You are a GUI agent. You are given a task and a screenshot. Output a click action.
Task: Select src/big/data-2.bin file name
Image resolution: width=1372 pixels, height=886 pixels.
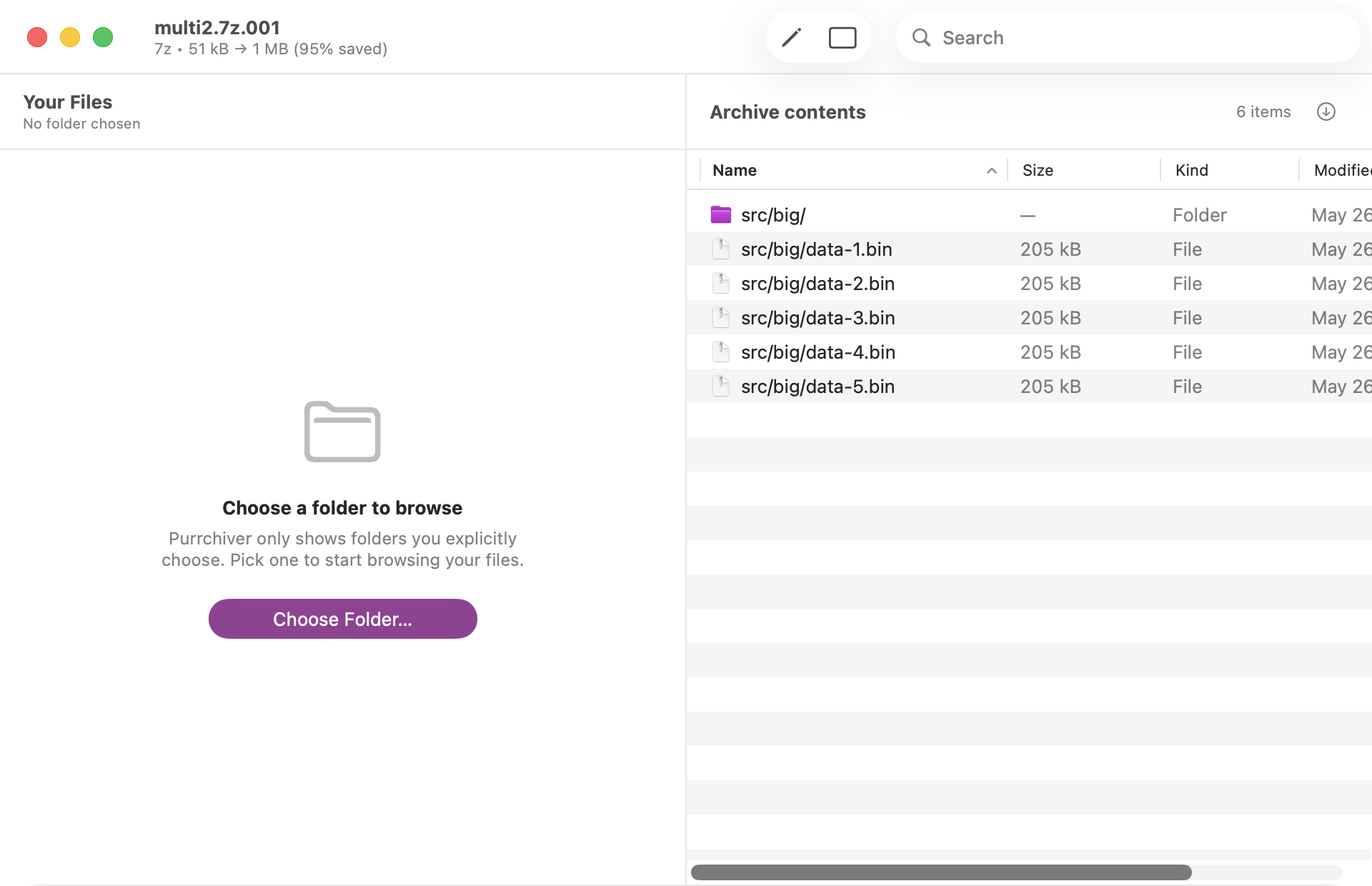click(818, 283)
